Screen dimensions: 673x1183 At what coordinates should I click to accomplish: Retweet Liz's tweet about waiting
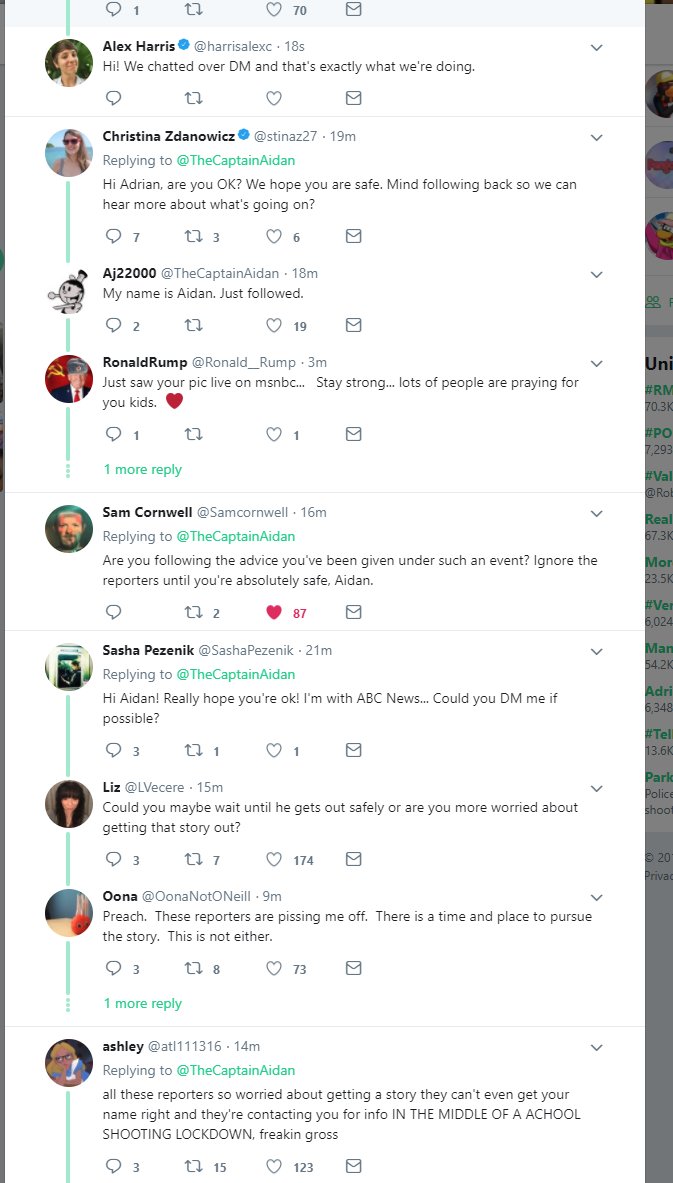[x=194, y=859]
